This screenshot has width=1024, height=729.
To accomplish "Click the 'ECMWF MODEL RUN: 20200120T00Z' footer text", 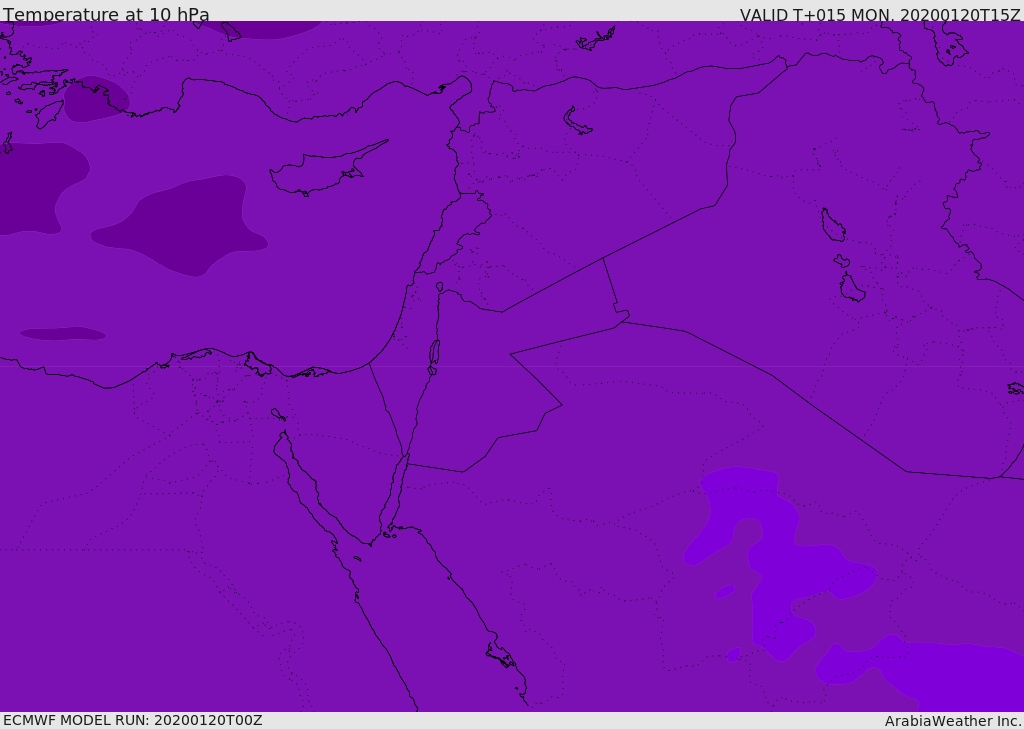I will 133,721.
